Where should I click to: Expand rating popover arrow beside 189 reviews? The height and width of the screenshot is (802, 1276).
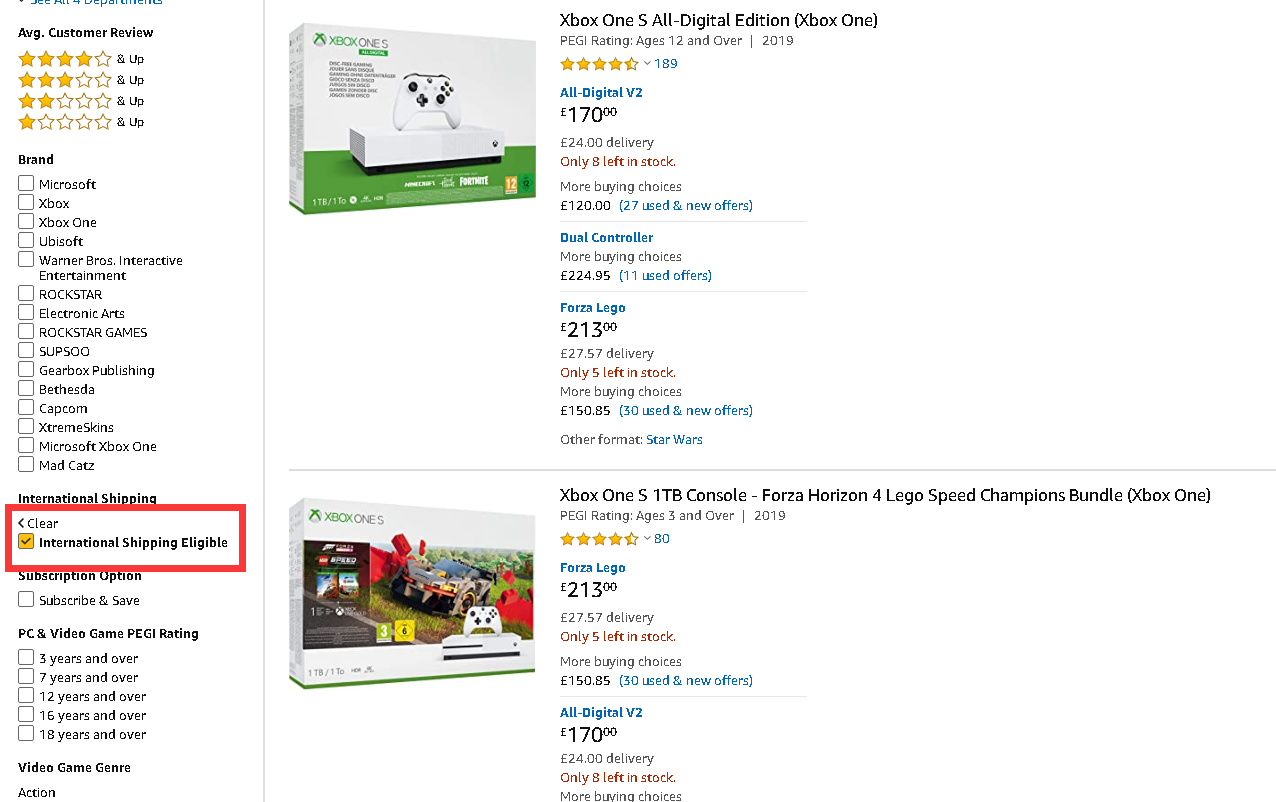coord(647,63)
